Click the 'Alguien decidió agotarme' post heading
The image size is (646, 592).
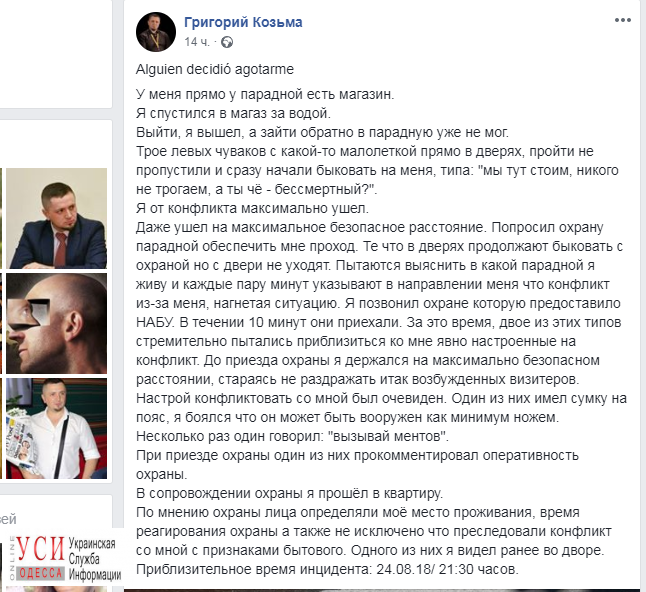[x=215, y=69]
